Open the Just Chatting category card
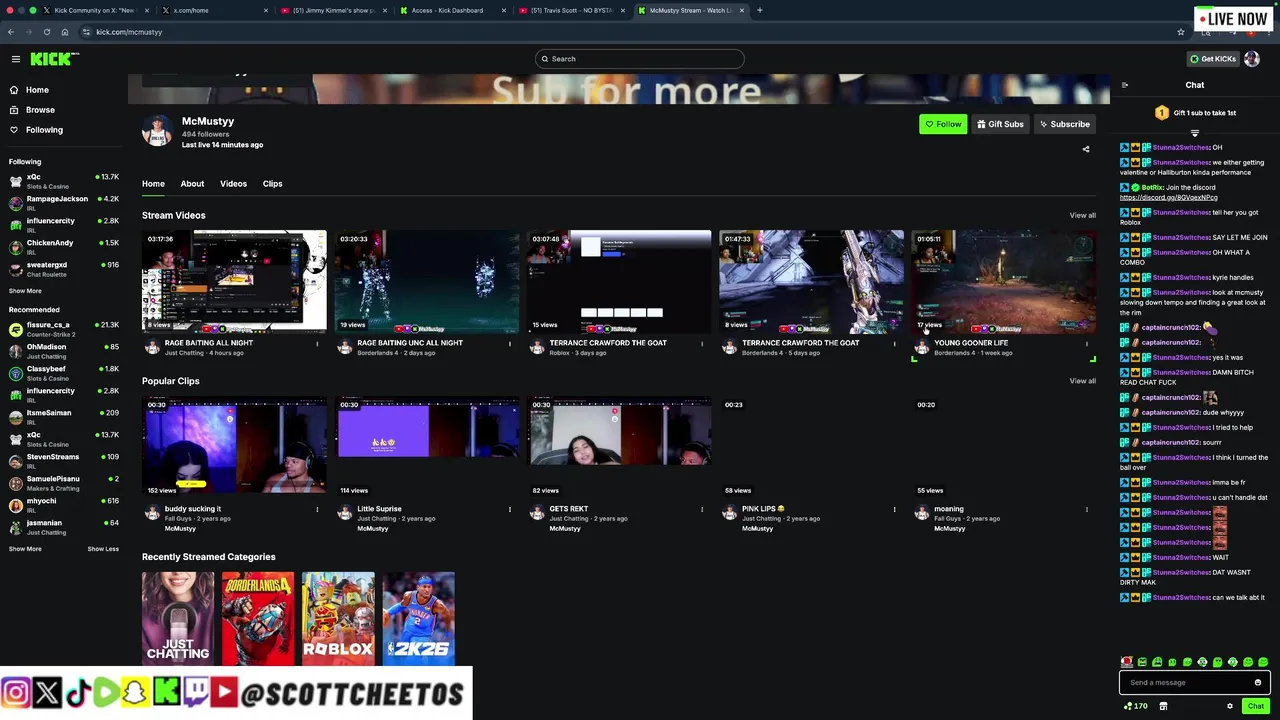 coord(178,619)
